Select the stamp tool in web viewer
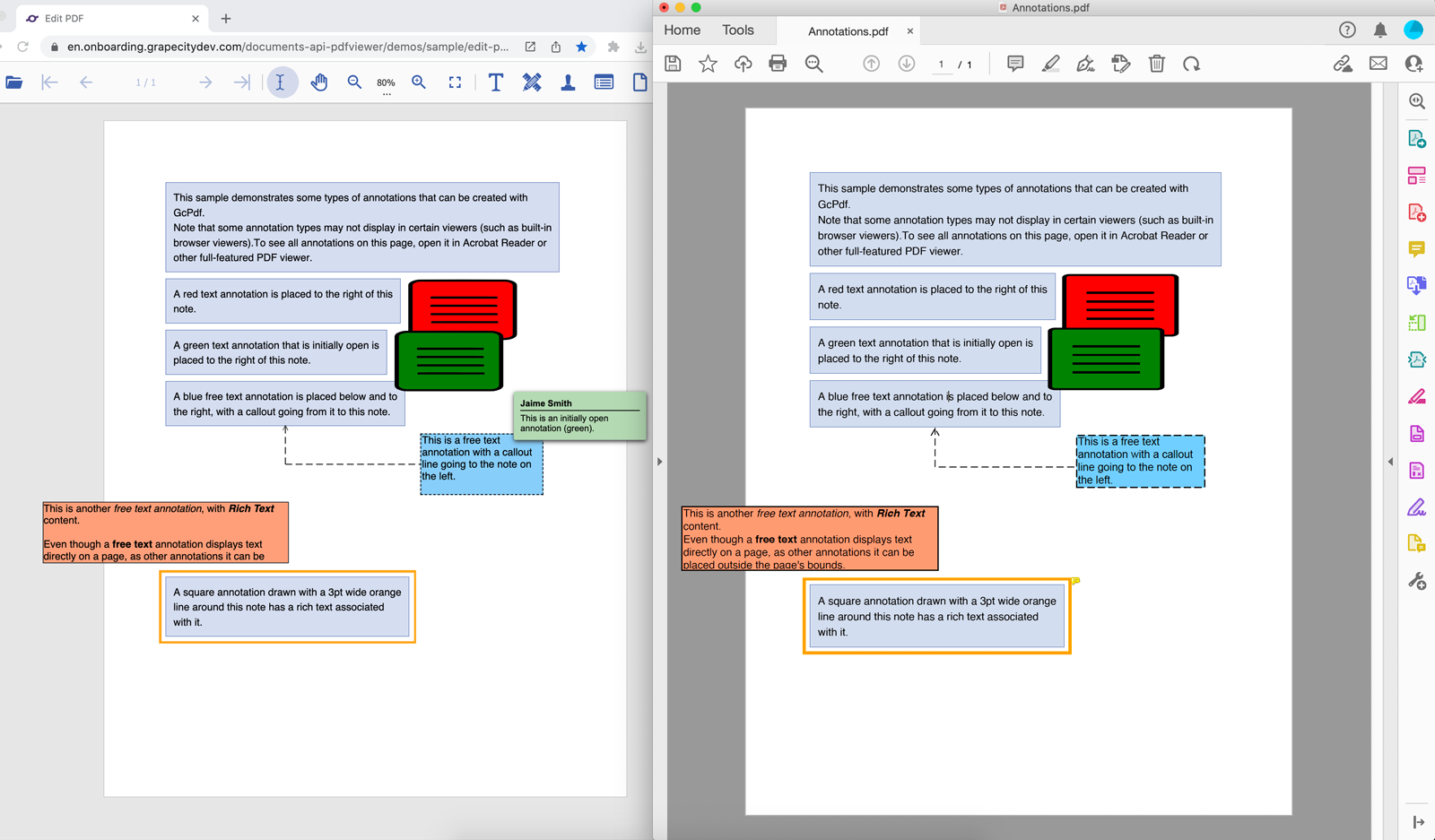This screenshot has height=840, width=1435. point(568,82)
